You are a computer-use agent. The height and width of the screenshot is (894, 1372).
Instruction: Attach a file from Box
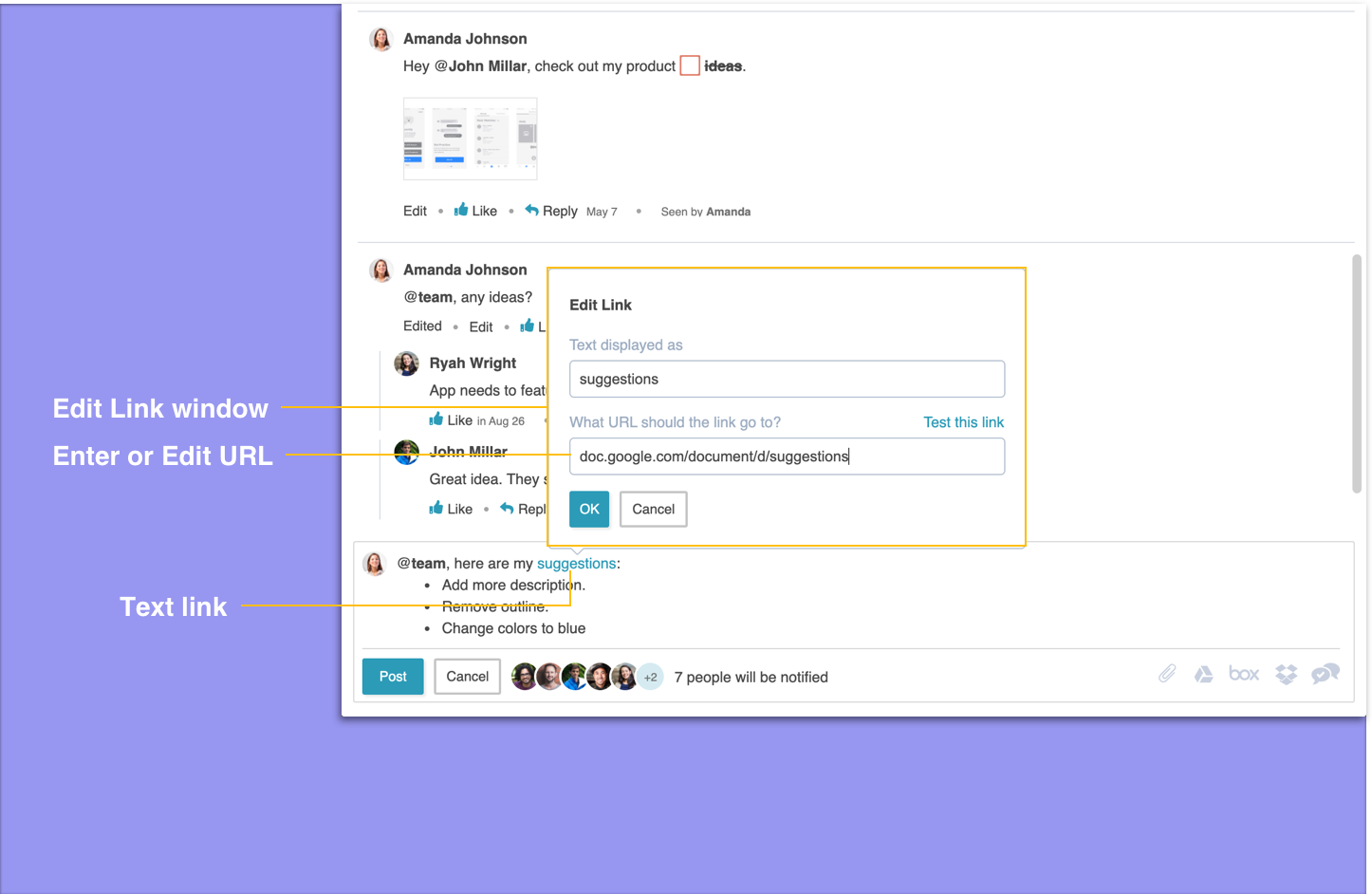click(x=1244, y=674)
